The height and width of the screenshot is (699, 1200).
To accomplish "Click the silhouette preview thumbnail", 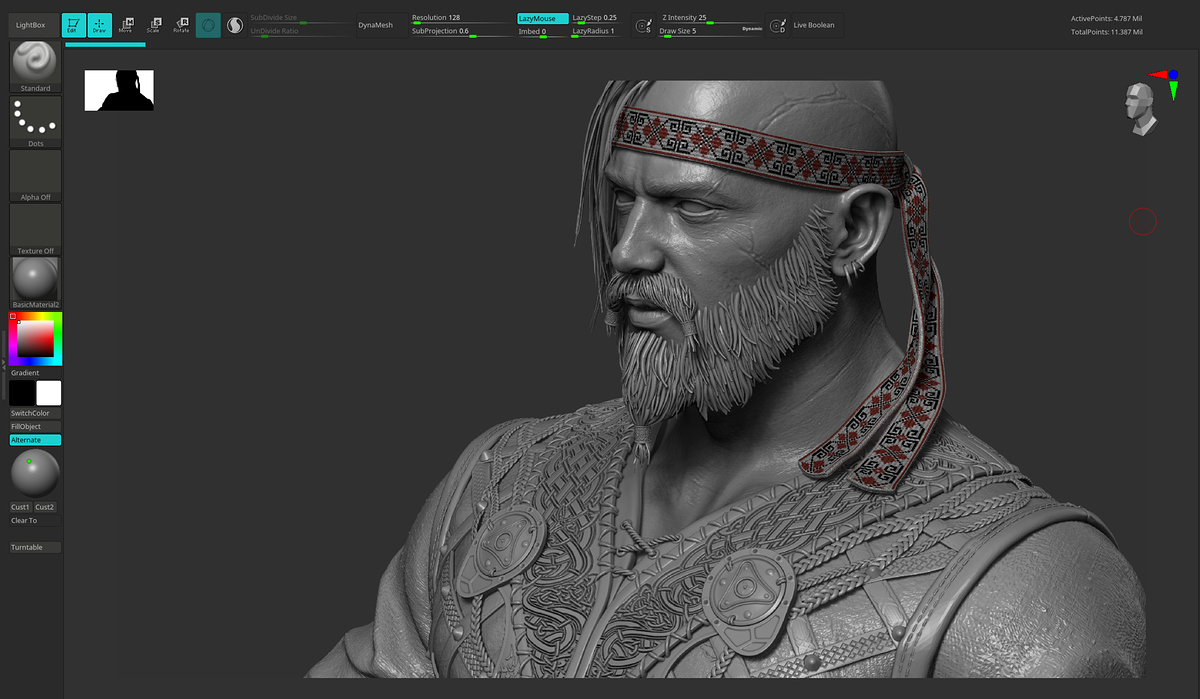I will click(119, 90).
